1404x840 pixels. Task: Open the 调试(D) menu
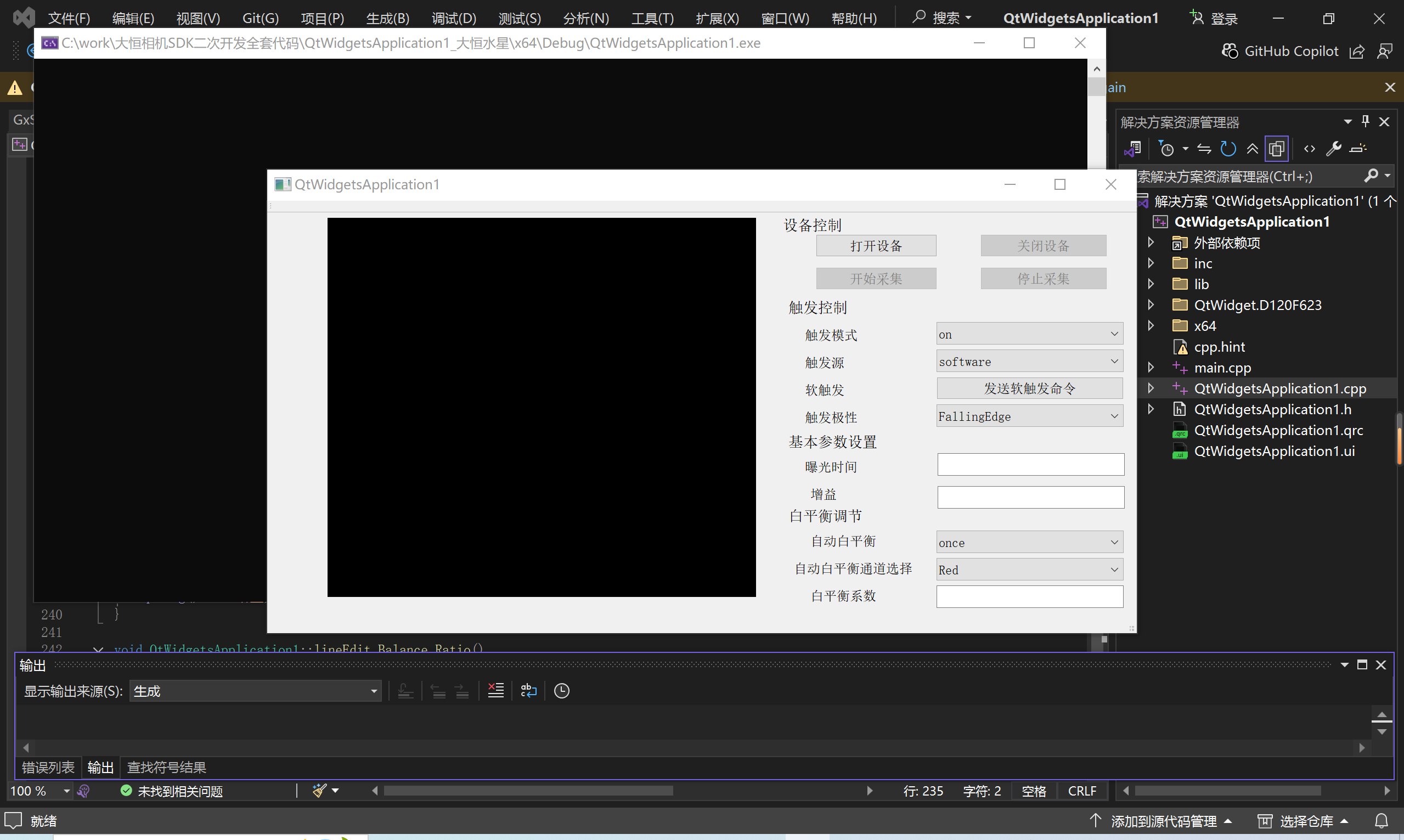pyautogui.click(x=453, y=18)
